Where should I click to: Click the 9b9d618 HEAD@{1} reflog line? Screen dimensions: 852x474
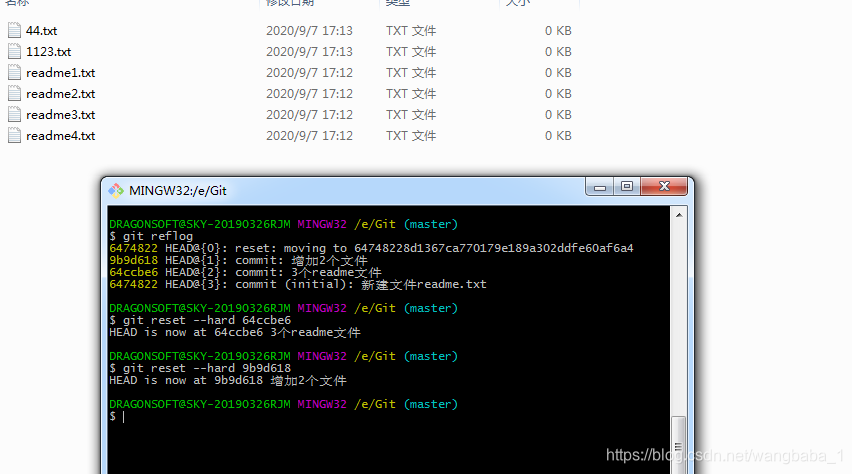point(238,260)
